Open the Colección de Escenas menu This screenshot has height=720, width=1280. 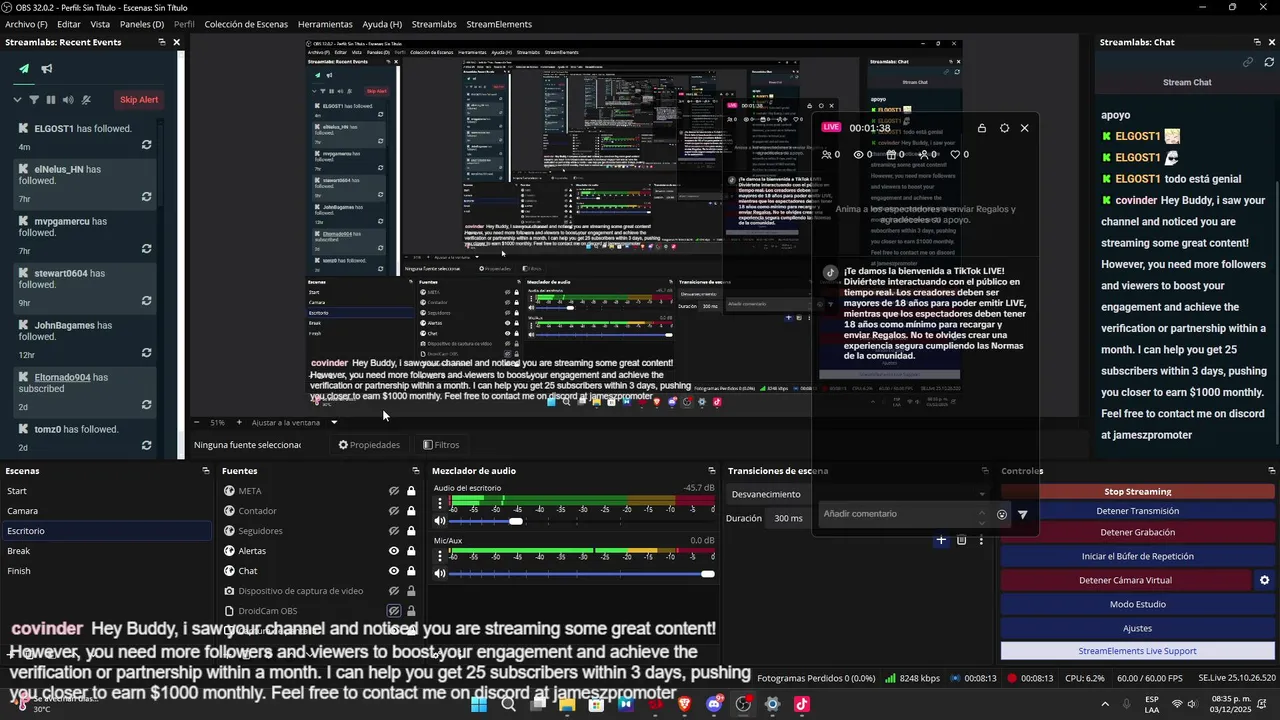(246, 24)
